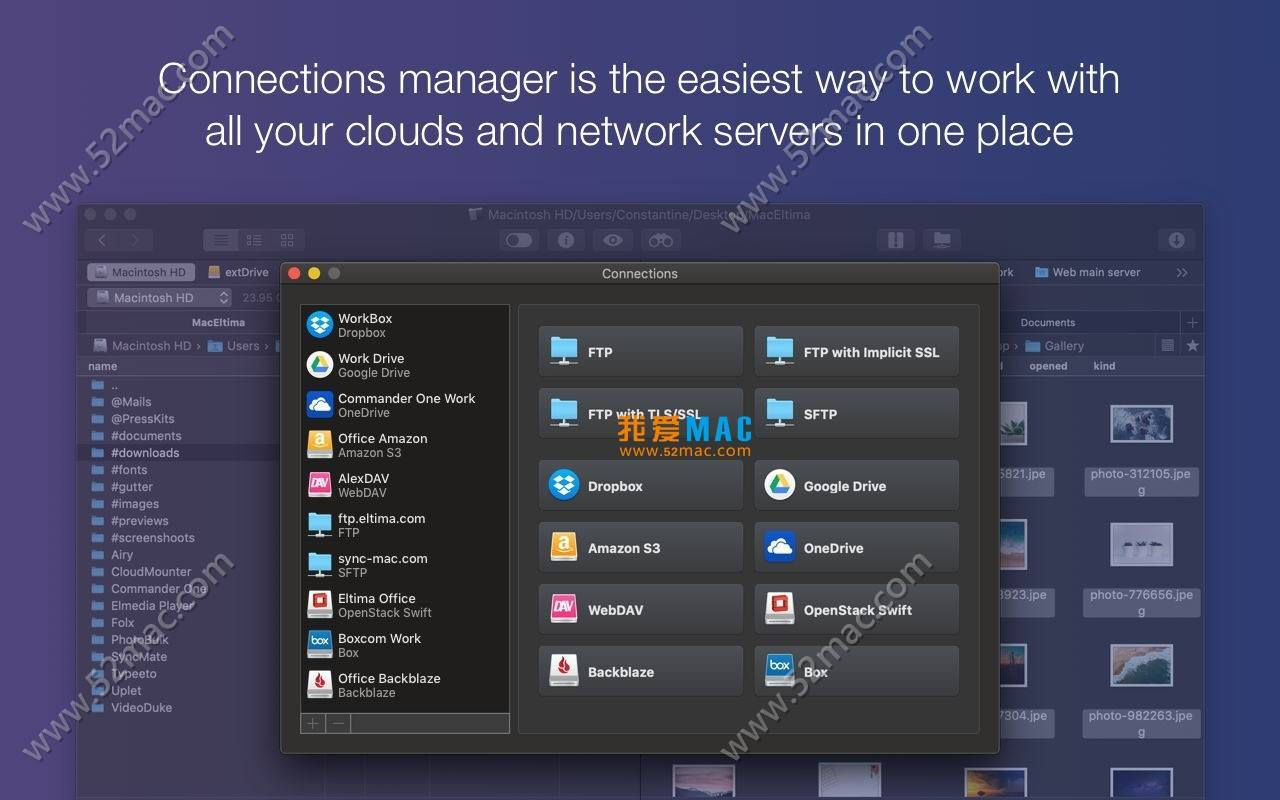
Task: Select Eltima Office OpenStack Swift connection
Action: coord(405,605)
